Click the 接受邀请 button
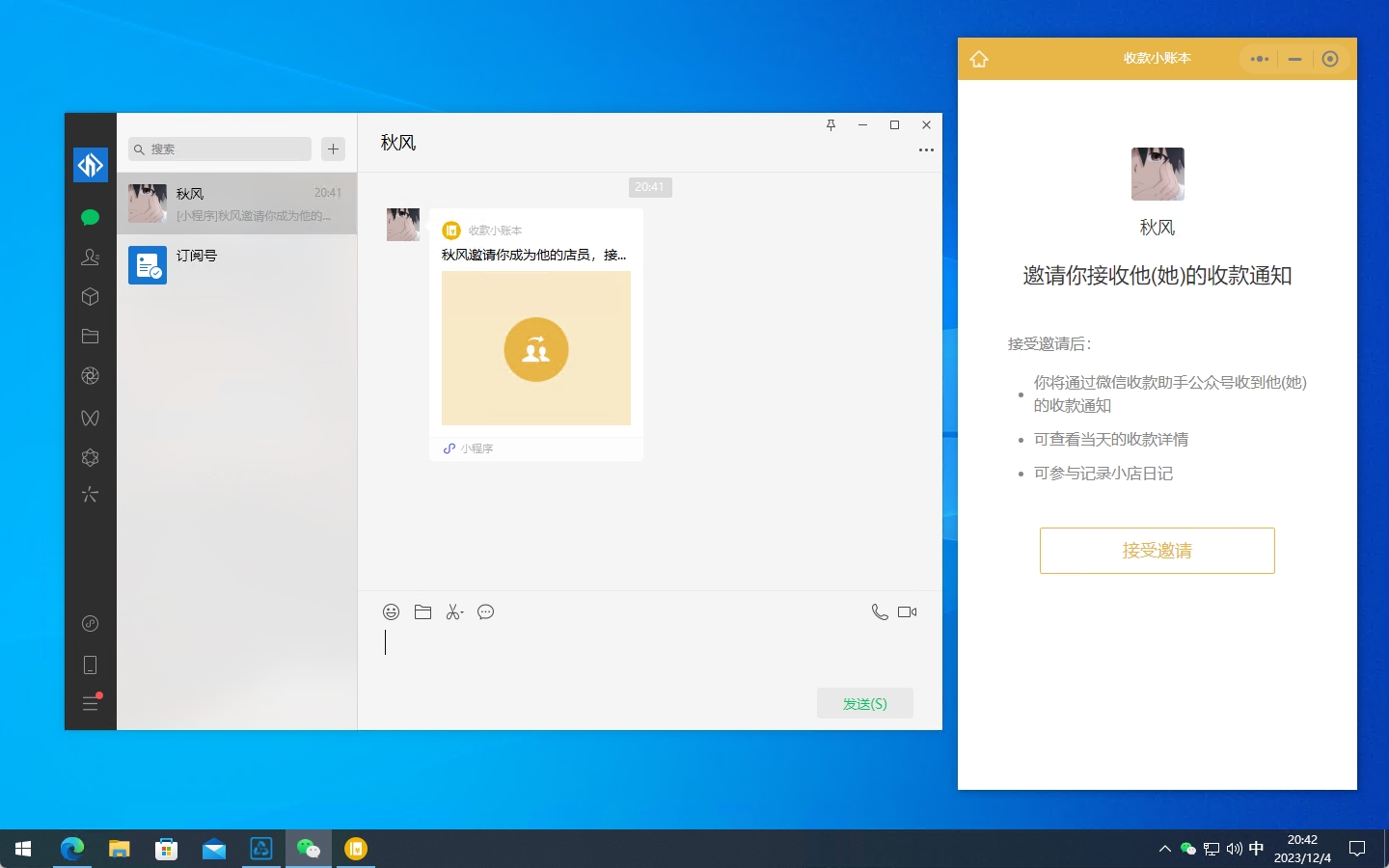The image size is (1389, 868). (1157, 551)
